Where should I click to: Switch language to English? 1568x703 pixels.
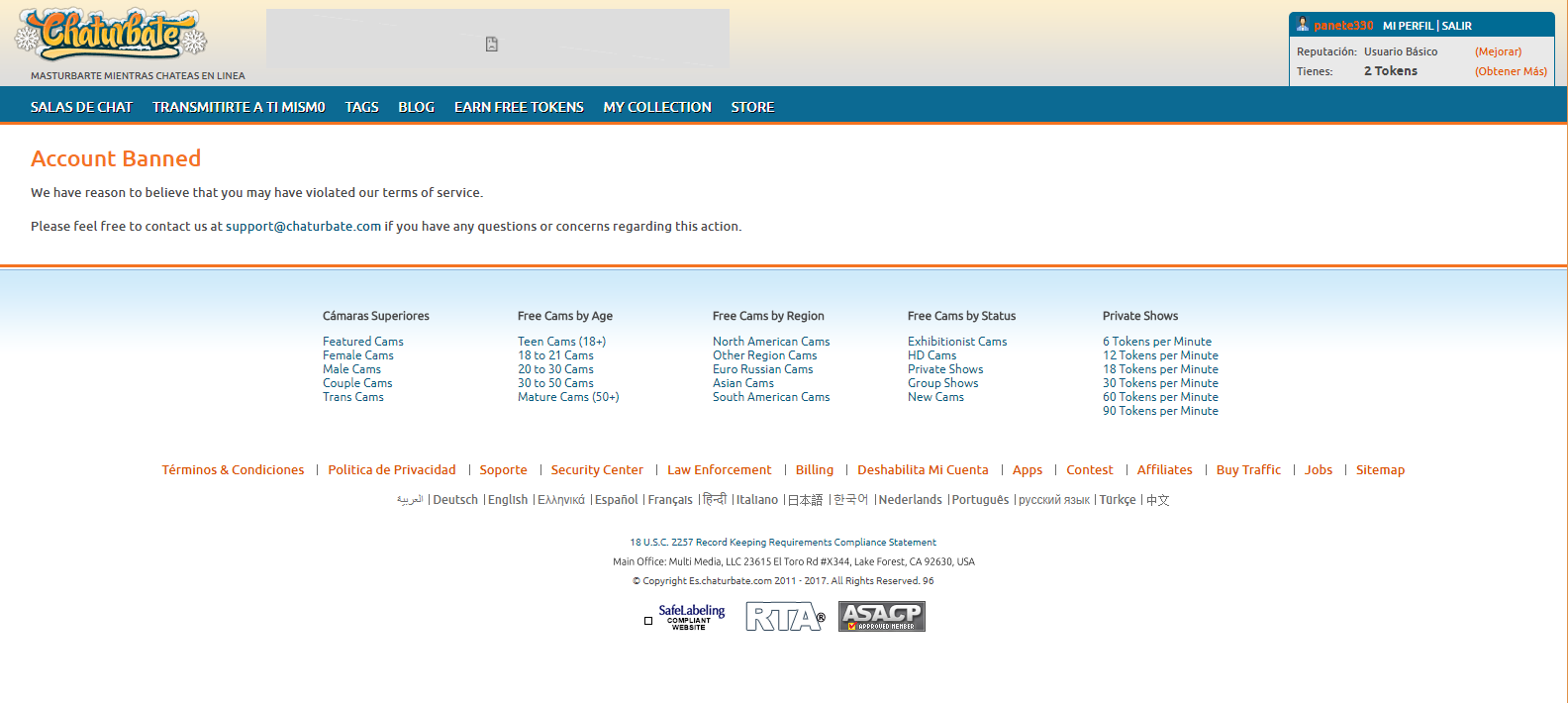(x=508, y=500)
